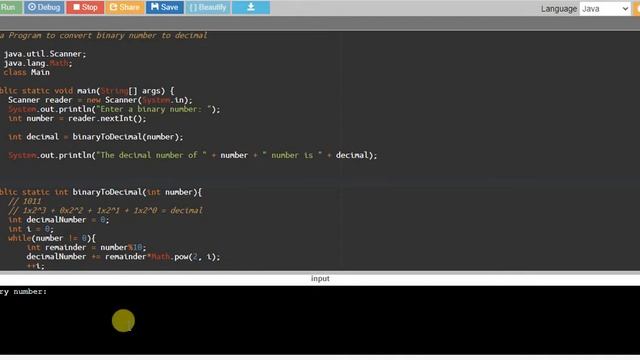The width and height of the screenshot is (640, 360).
Task: Click the green Run button
Action: [10, 7]
